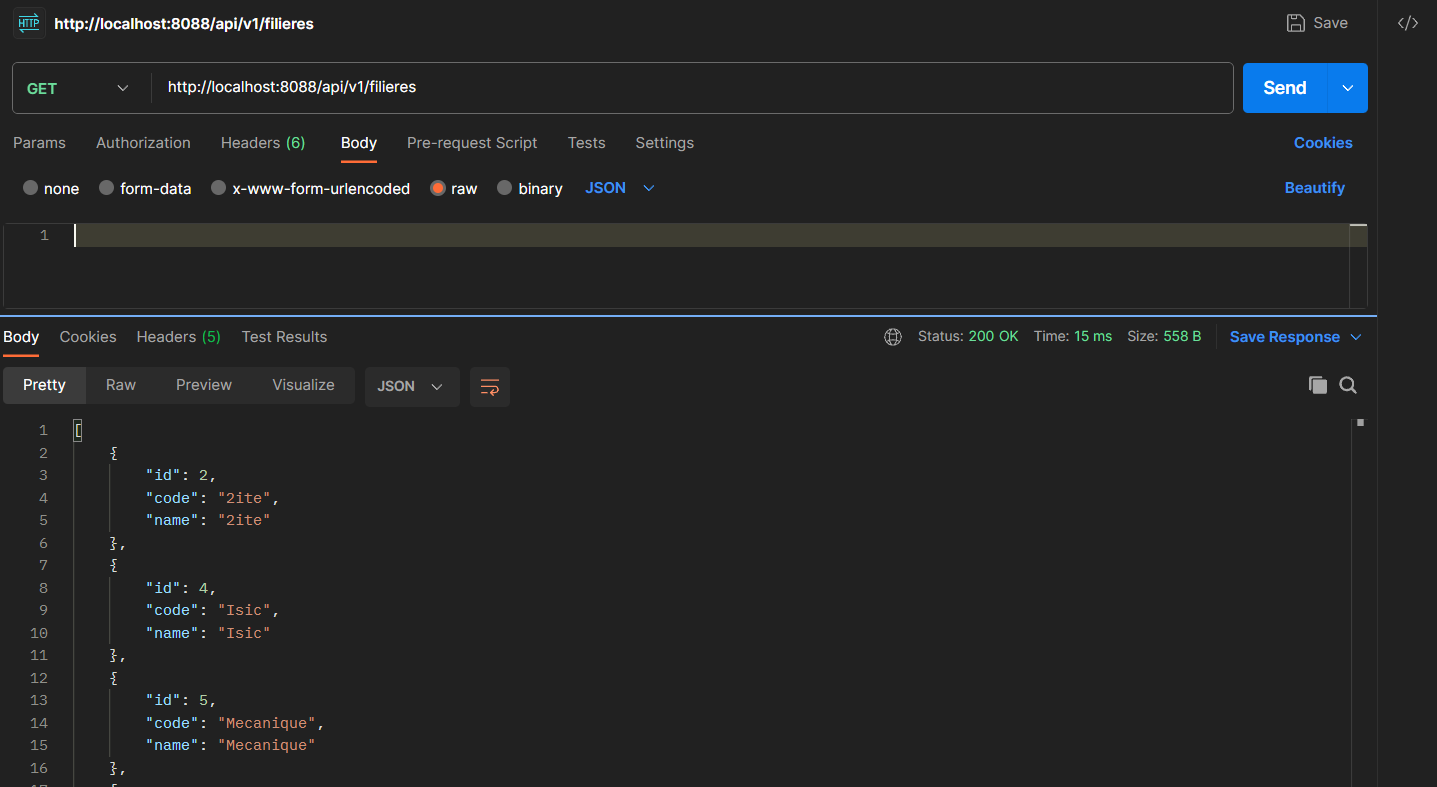Open the GET method dropdown
1437x787 pixels.
tap(78, 88)
